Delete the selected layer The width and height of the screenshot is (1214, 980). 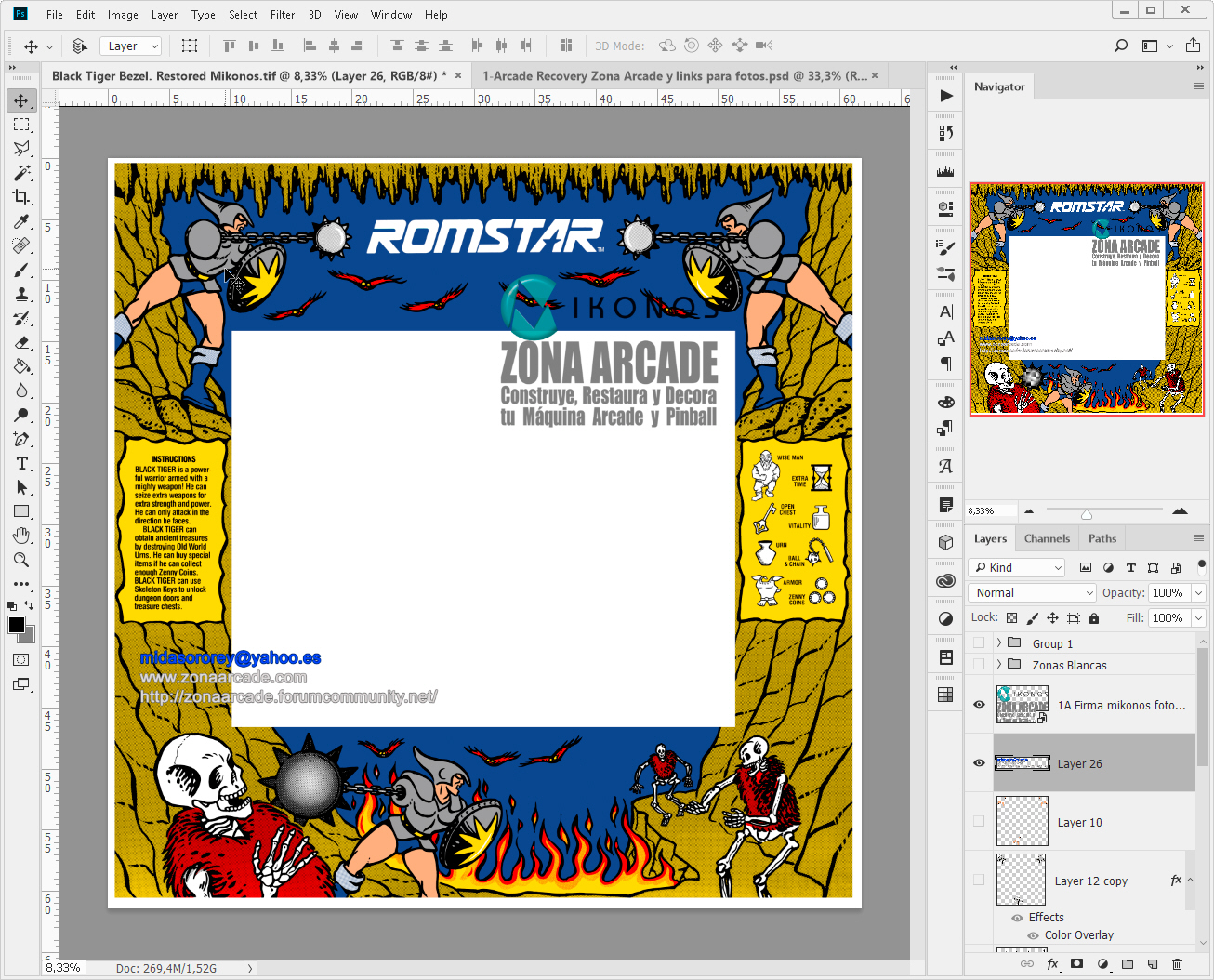(x=1177, y=964)
